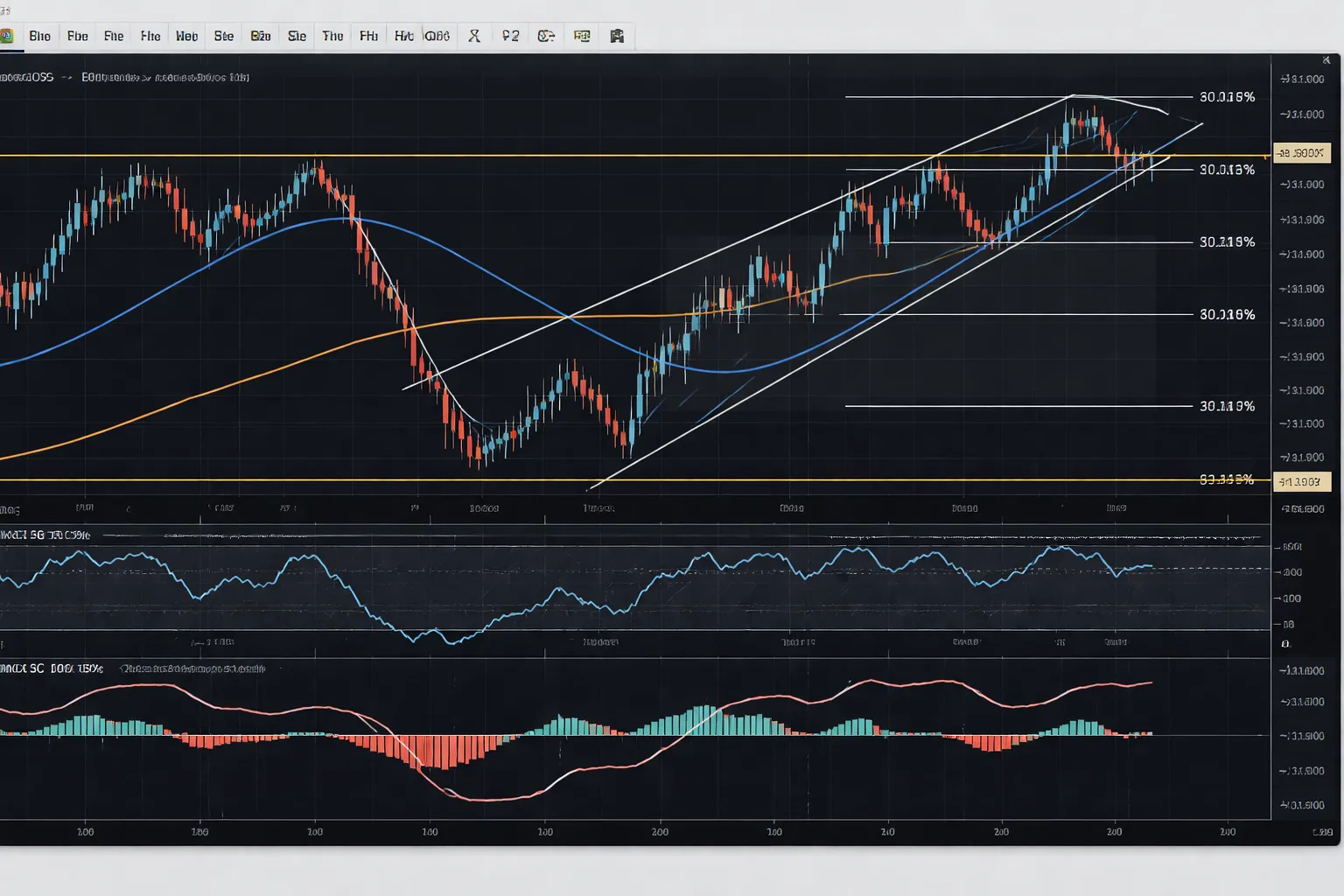
Task: Close the chart panel with top-right X
Action: coord(1326,59)
